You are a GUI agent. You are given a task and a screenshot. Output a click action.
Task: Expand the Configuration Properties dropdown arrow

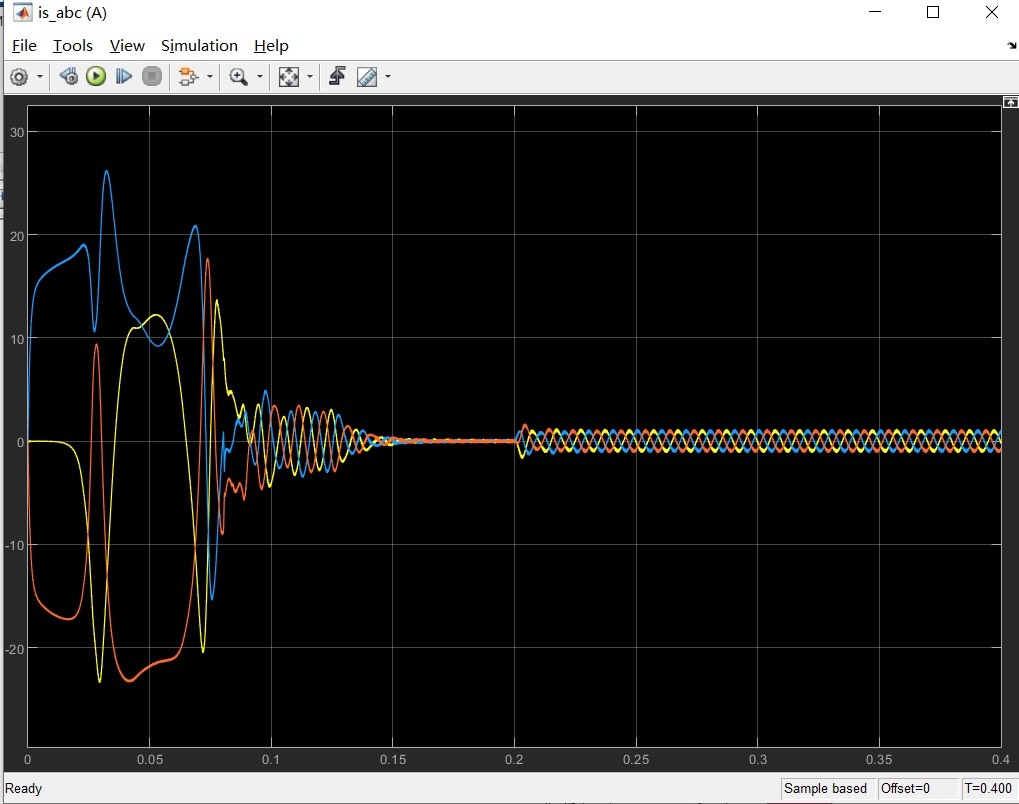click(40, 77)
